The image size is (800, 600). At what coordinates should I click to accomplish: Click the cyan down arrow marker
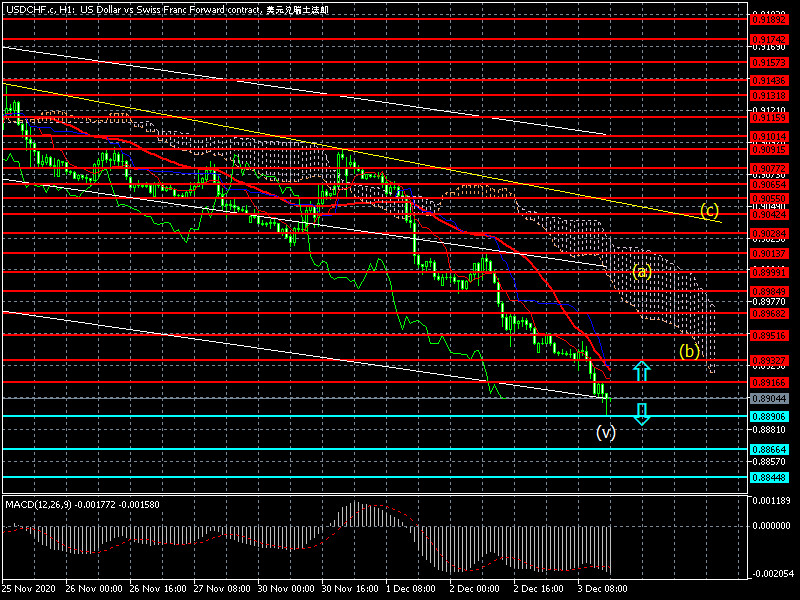pyautogui.click(x=642, y=413)
